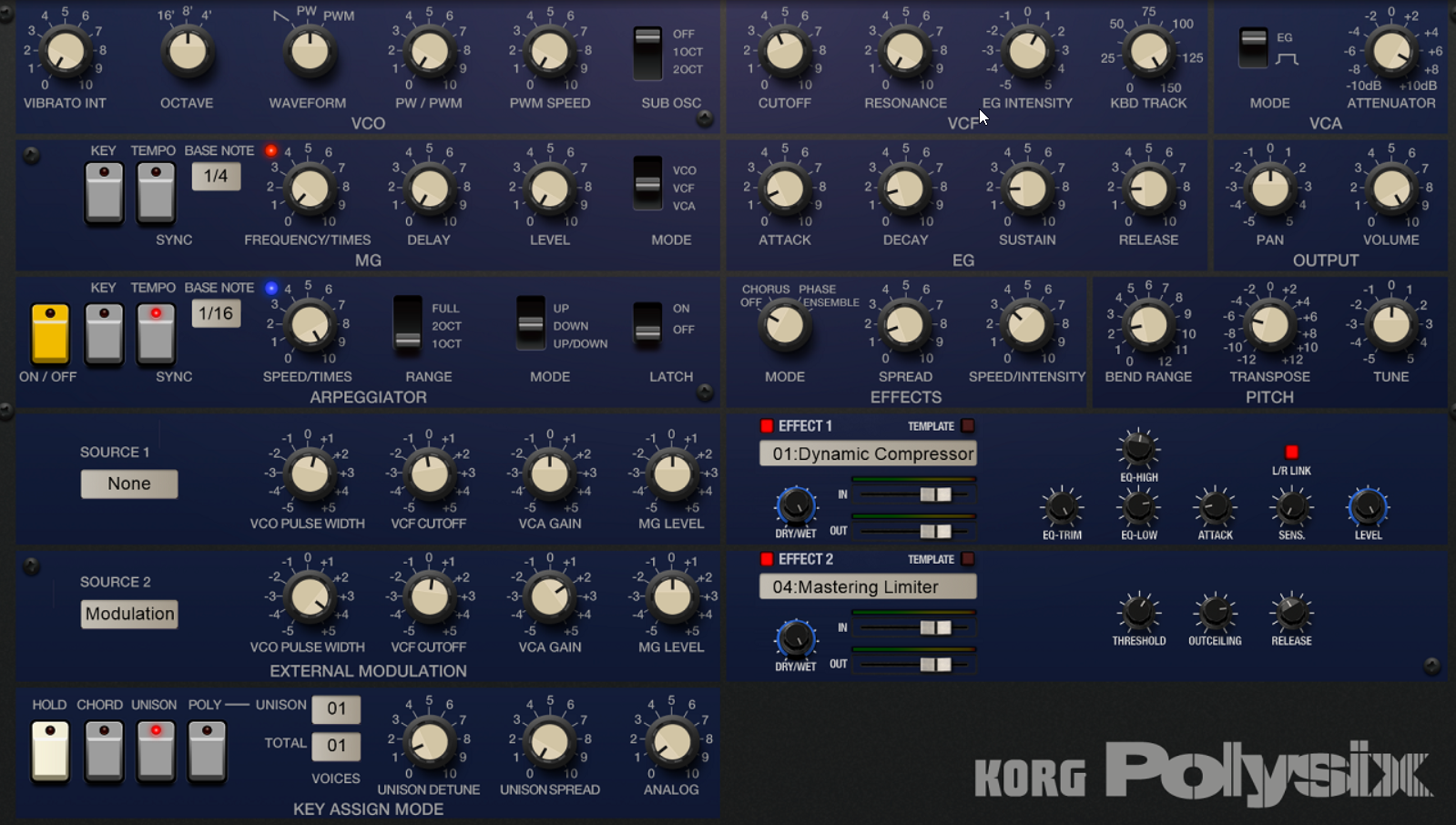This screenshot has height=825, width=1456.
Task: Toggle the MG Key sync button
Action: 104,193
